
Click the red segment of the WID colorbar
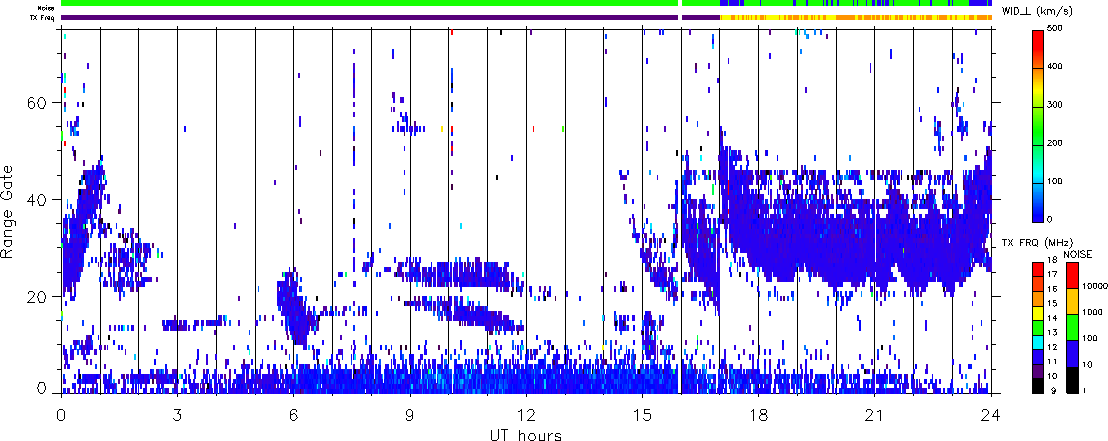pos(1037,49)
